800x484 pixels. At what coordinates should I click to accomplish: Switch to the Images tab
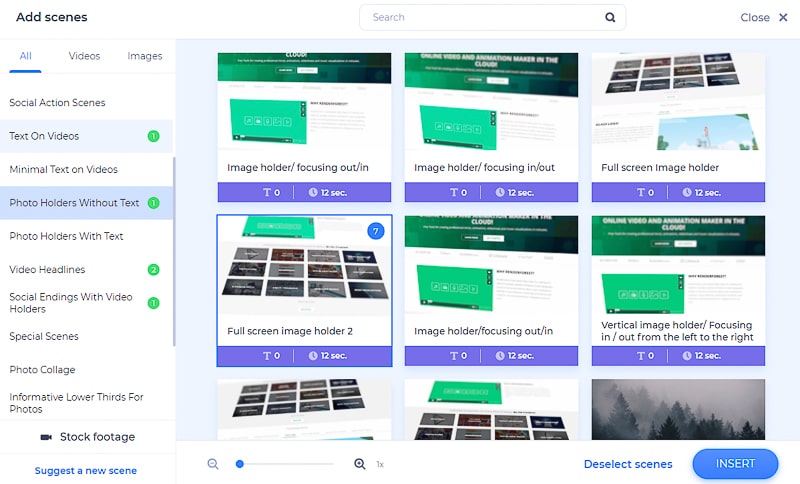click(145, 56)
